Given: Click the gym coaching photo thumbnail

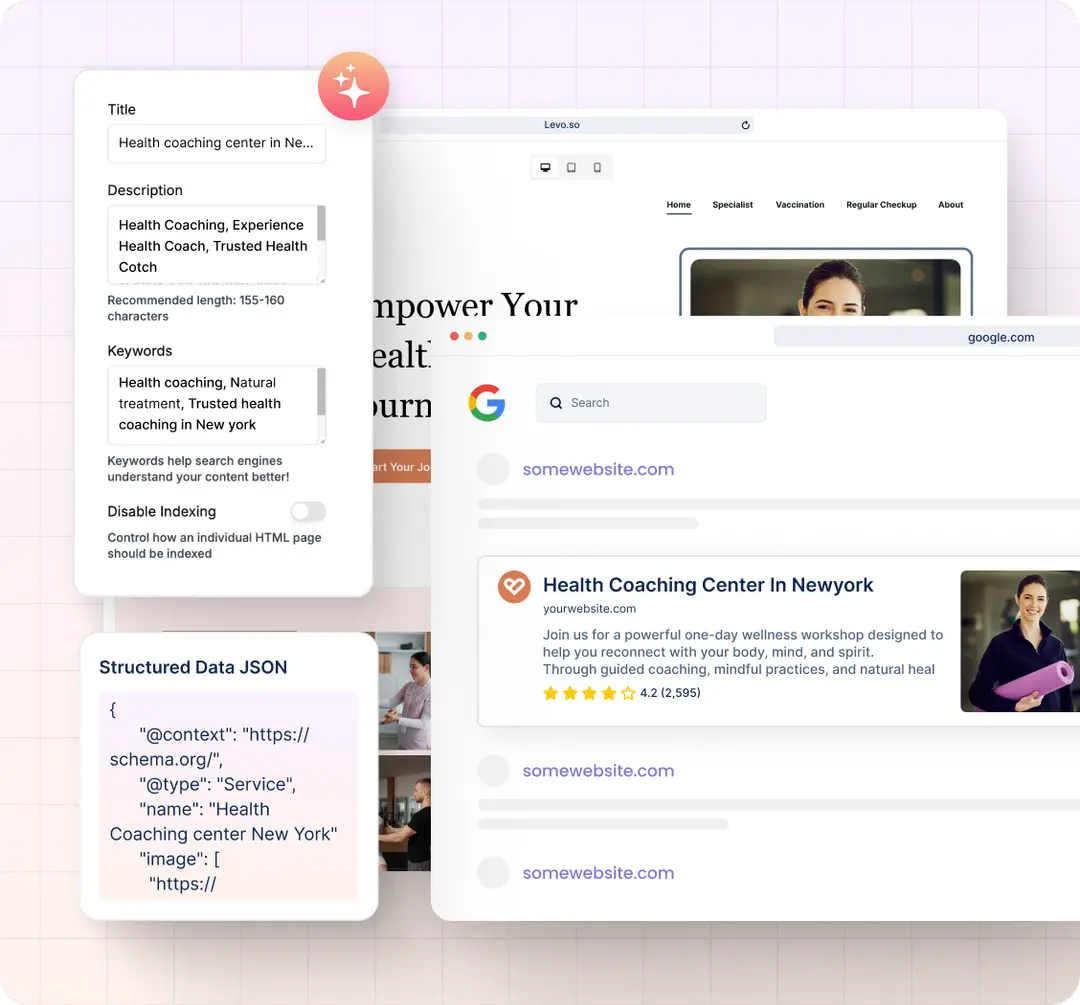Looking at the screenshot, I should pos(405,813).
